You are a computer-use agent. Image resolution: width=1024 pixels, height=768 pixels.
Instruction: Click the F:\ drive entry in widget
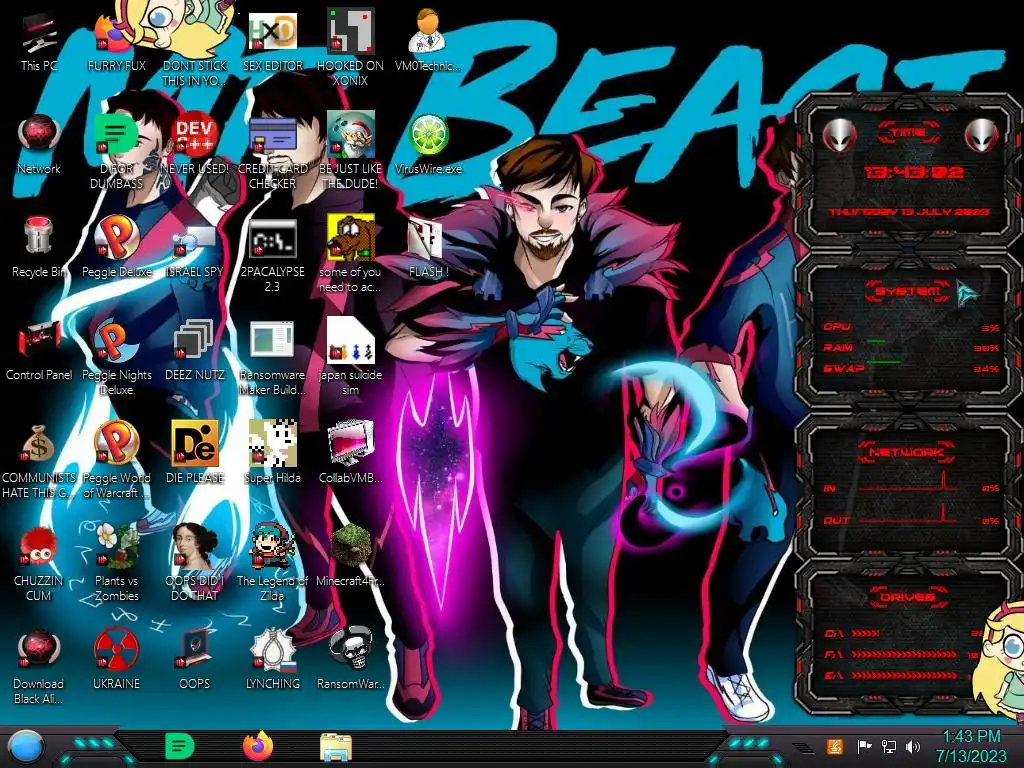(x=891, y=654)
